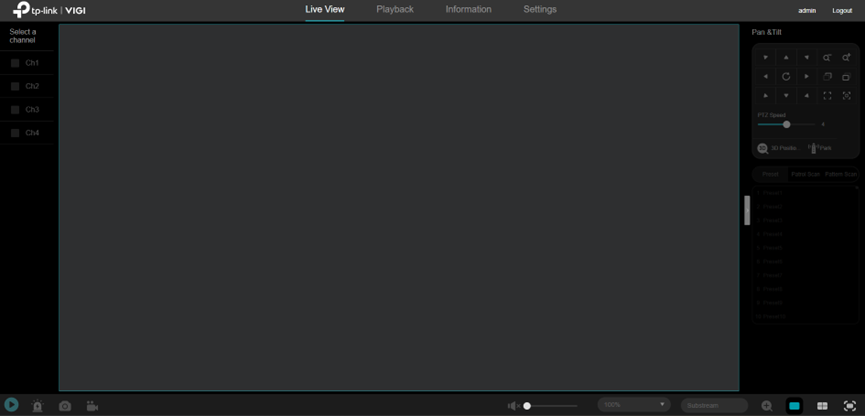Open the Settings tab
This screenshot has width=865, height=416.
click(x=540, y=9)
